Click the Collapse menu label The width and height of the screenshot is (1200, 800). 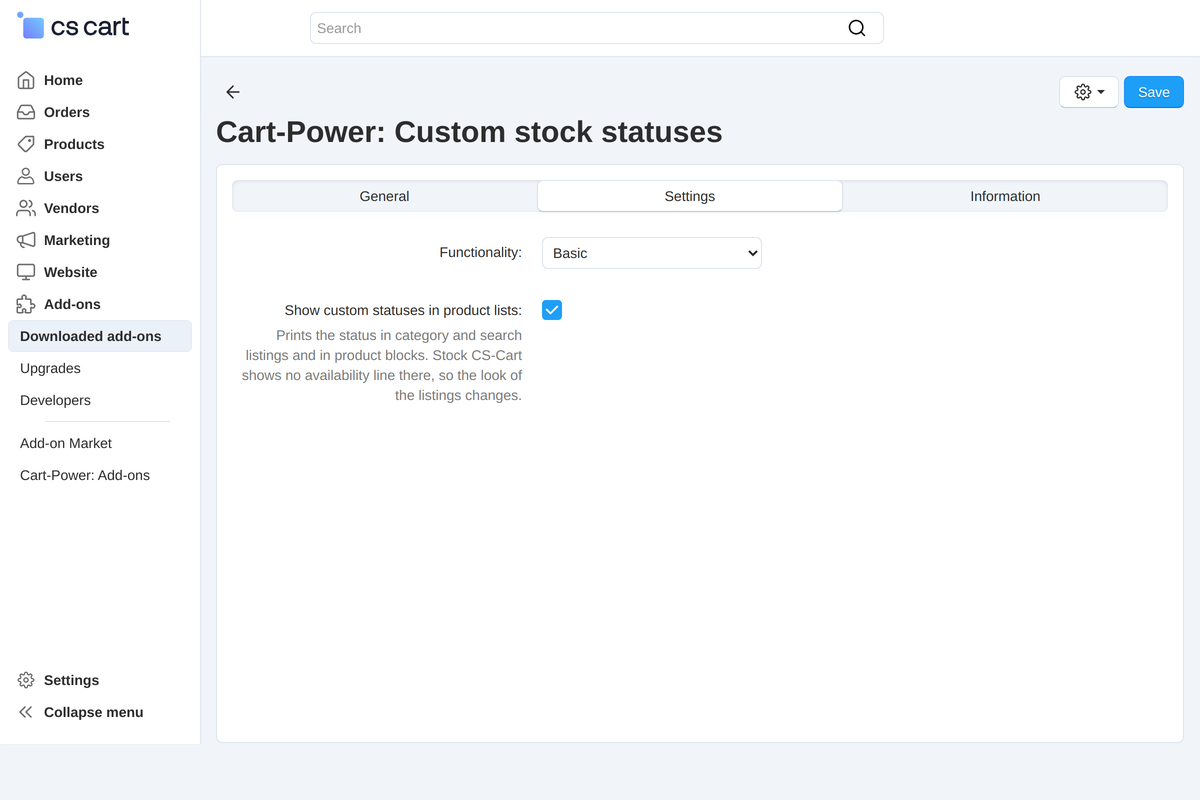93,712
